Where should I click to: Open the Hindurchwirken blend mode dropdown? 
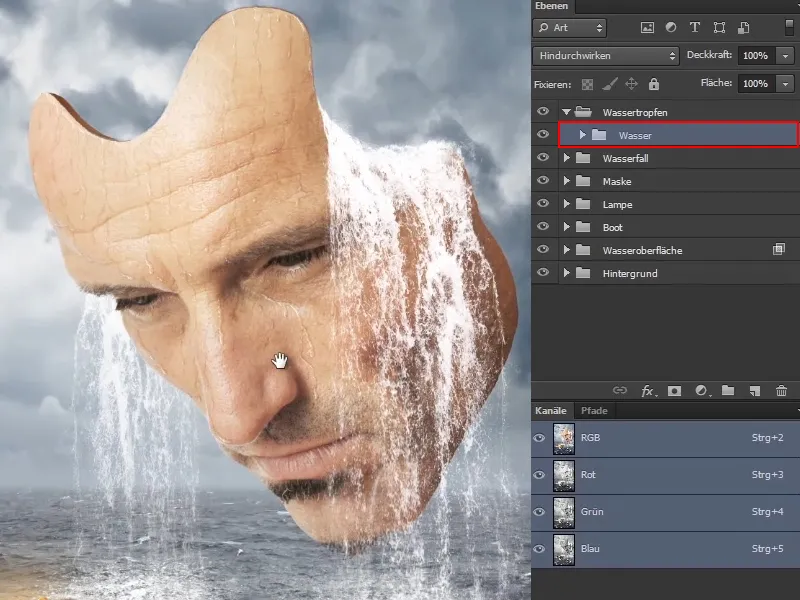(x=606, y=56)
